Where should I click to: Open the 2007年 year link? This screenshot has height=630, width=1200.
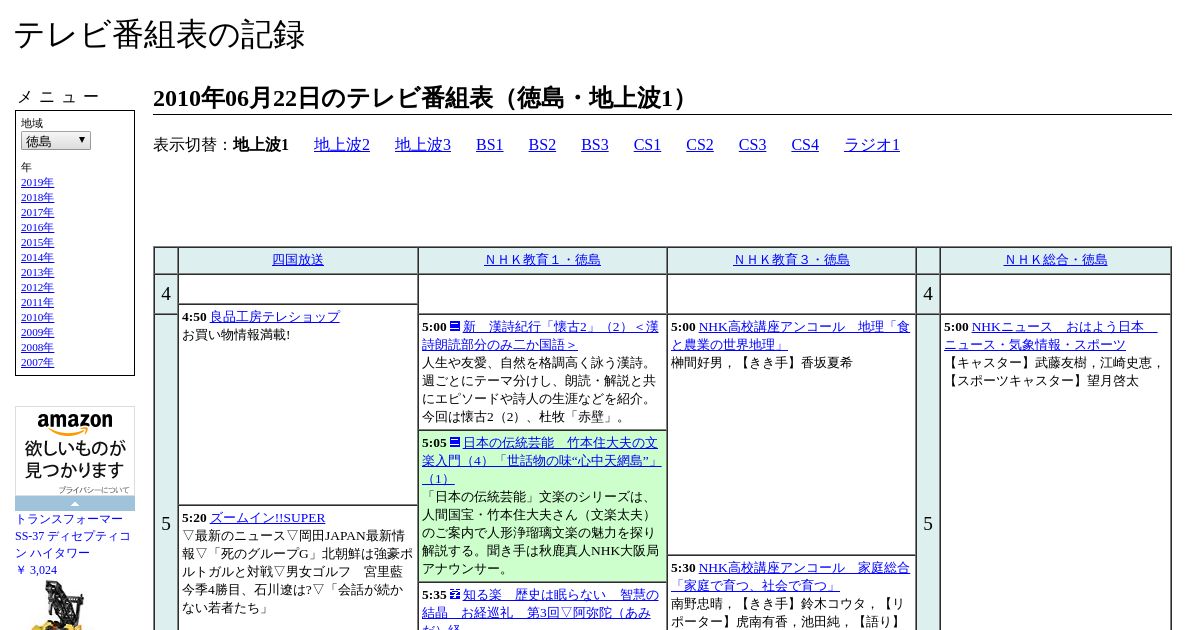pos(37,363)
